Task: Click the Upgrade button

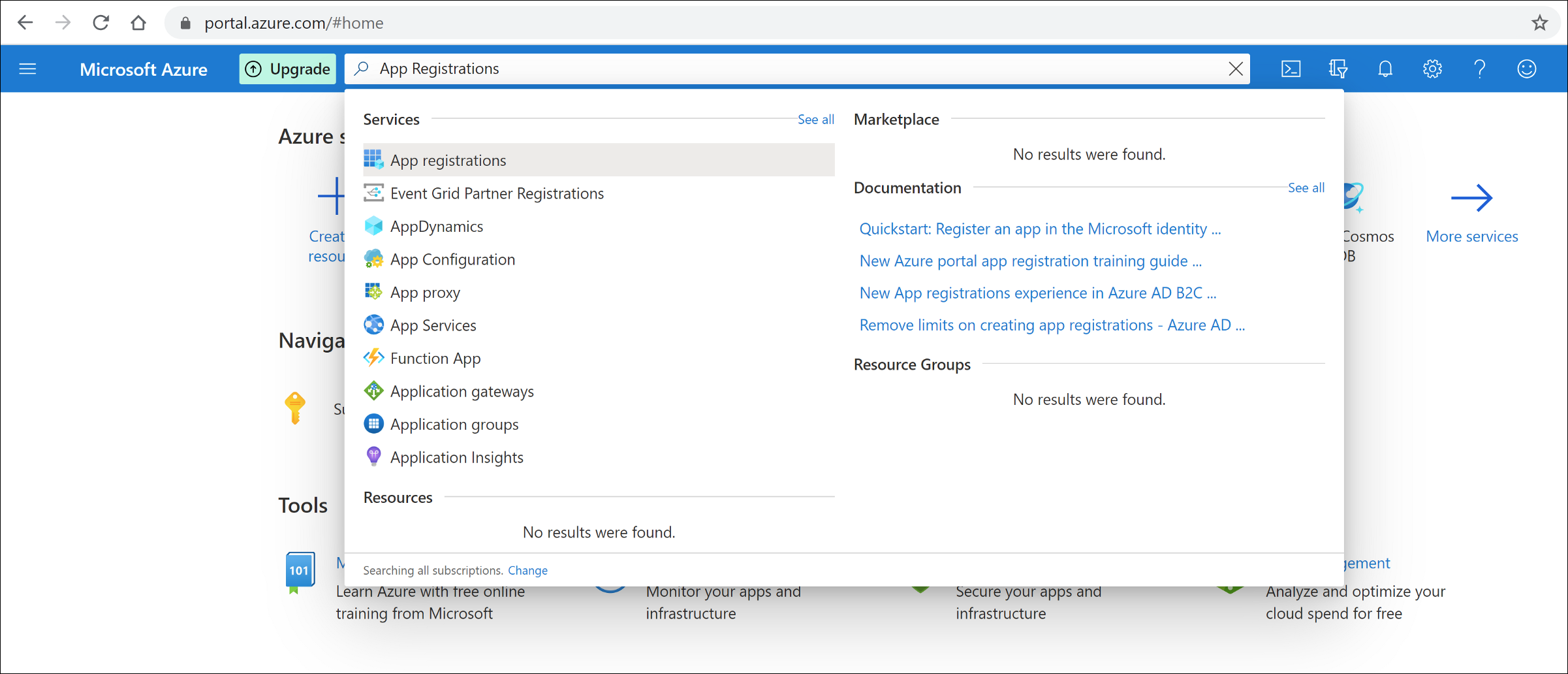Action: click(287, 69)
